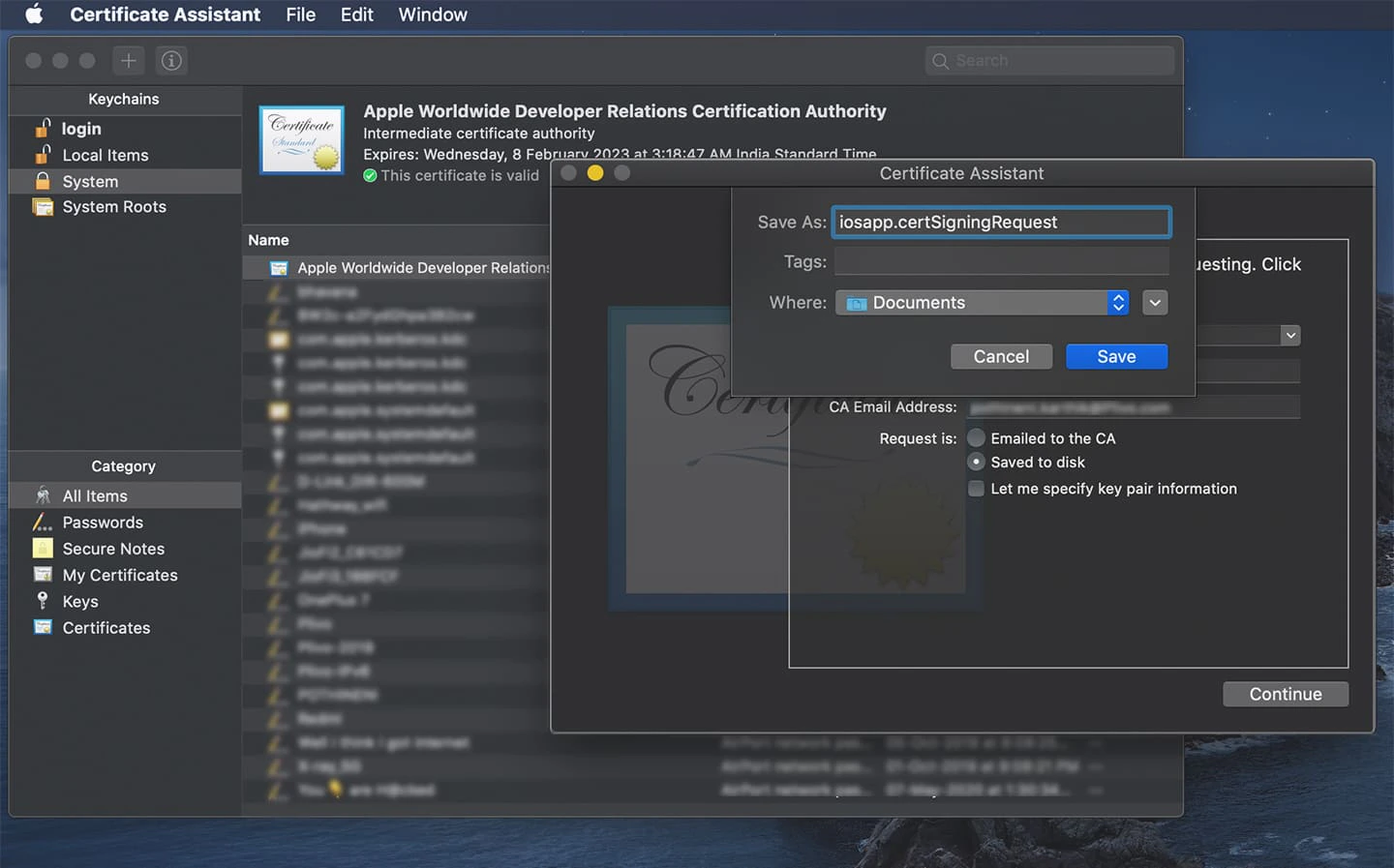1394x868 pixels.
Task: Click the Save button
Action: click(1116, 356)
